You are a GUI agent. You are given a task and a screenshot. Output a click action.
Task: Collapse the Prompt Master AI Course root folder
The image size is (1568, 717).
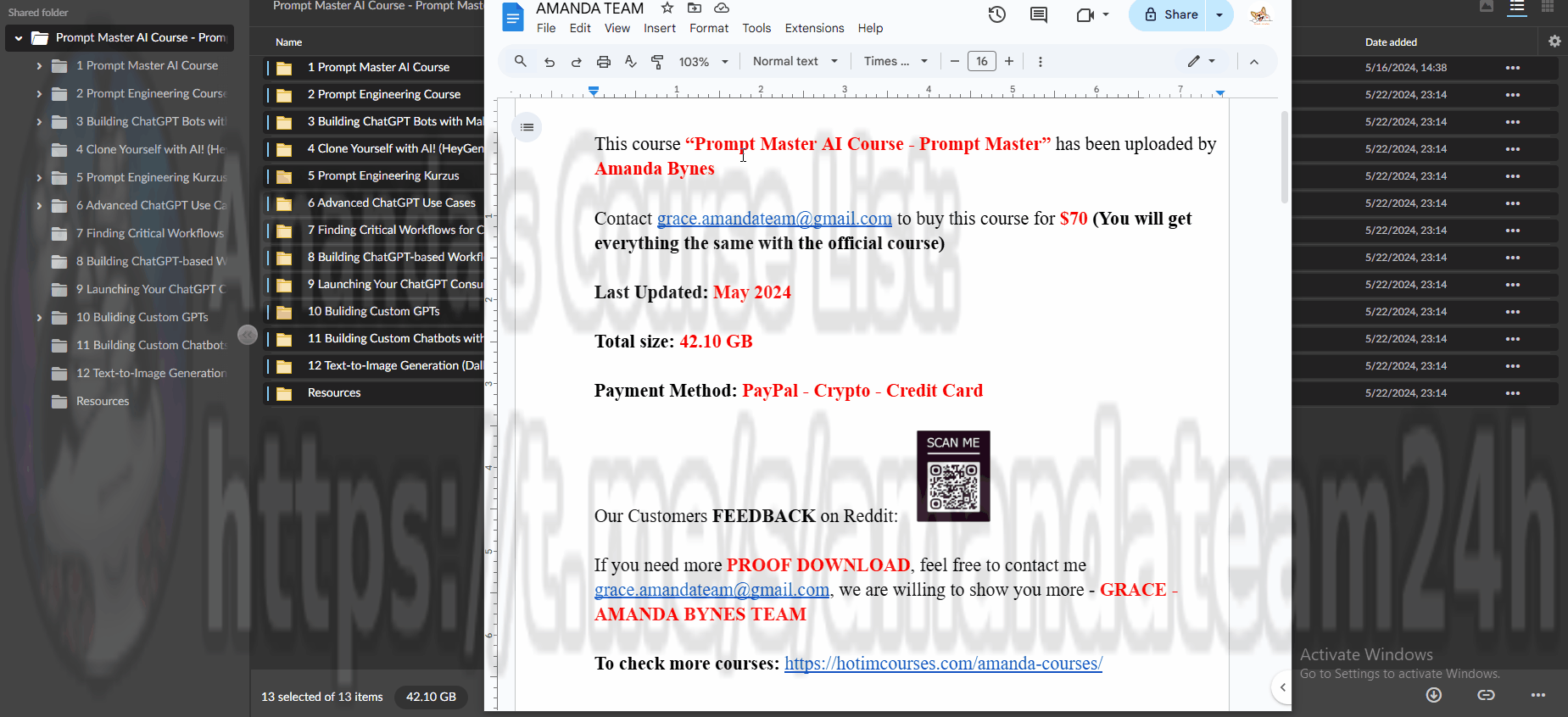pos(19,38)
